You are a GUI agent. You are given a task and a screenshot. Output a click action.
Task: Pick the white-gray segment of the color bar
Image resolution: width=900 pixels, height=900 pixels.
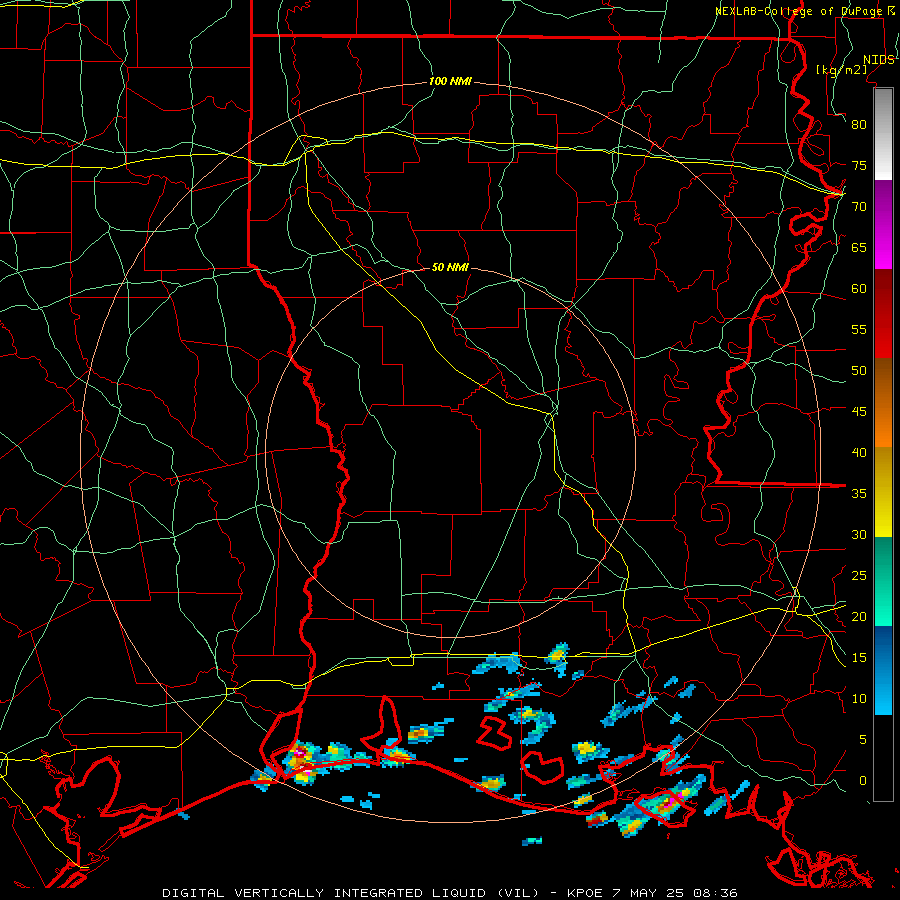coord(883,134)
